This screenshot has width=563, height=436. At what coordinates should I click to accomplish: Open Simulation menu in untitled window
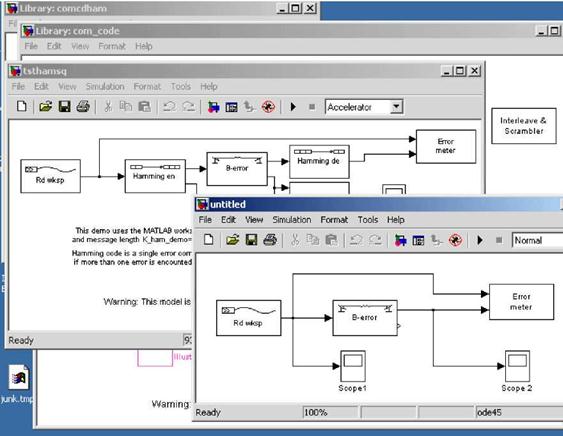(292, 219)
